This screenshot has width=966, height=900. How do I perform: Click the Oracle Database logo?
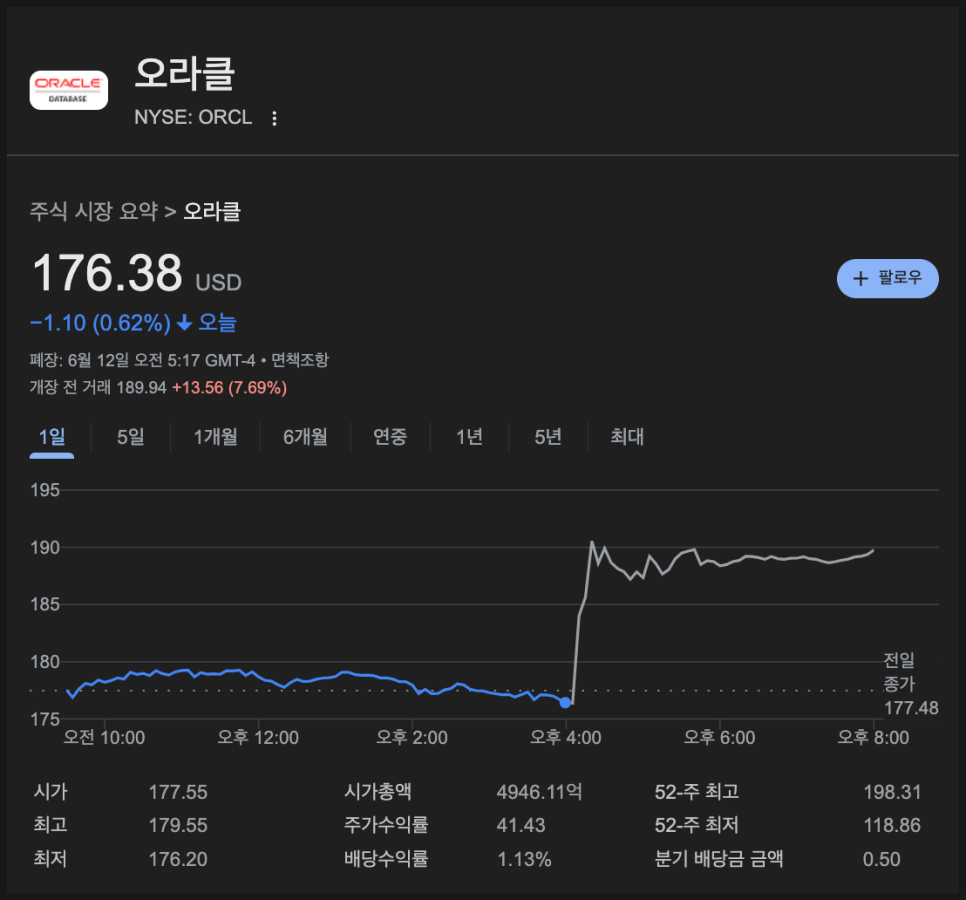pyautogui.click(x=68, y=90)
